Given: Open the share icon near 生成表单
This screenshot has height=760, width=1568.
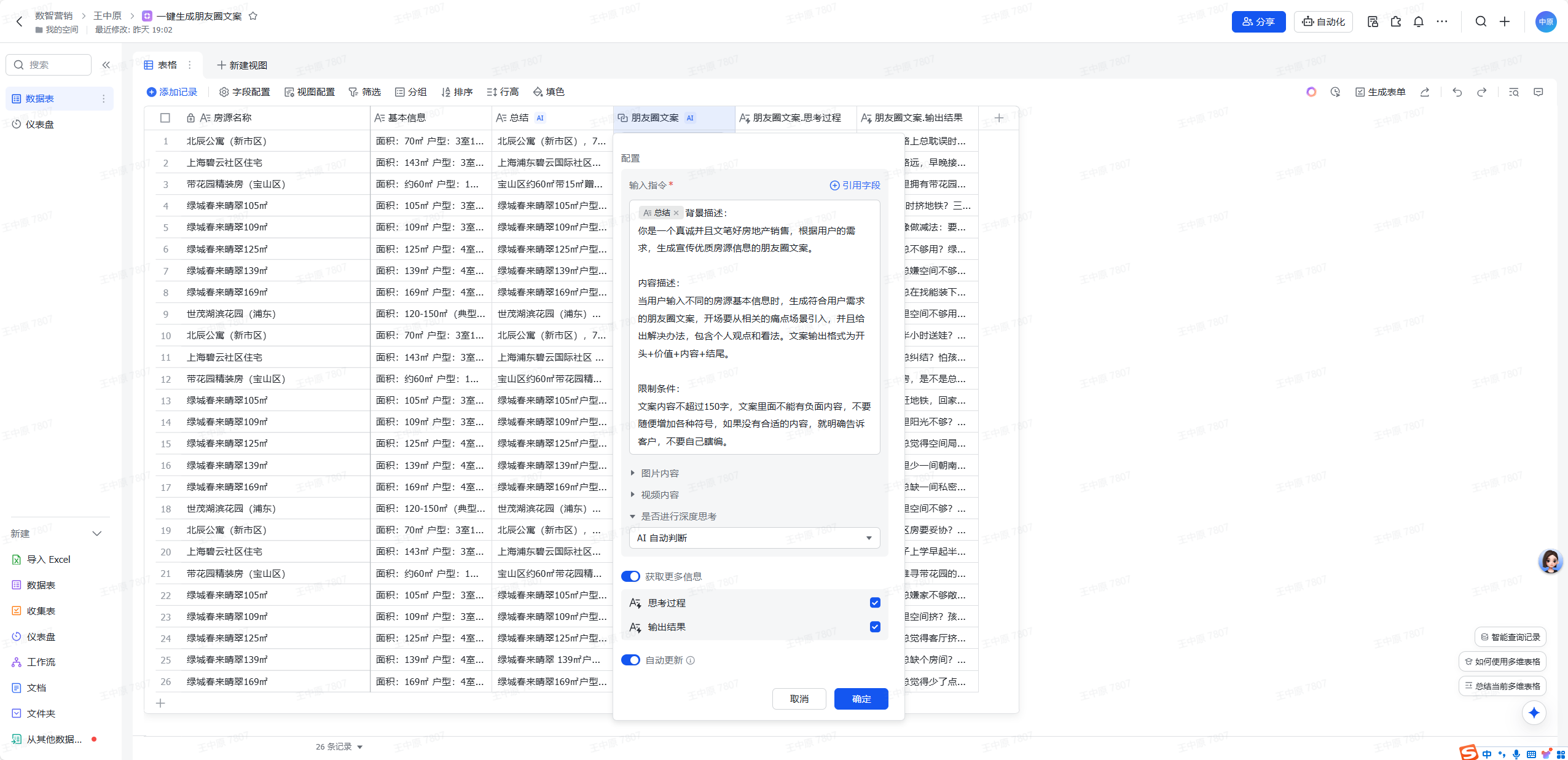Looking at the screenshot, I should (x=1424, y=92).
